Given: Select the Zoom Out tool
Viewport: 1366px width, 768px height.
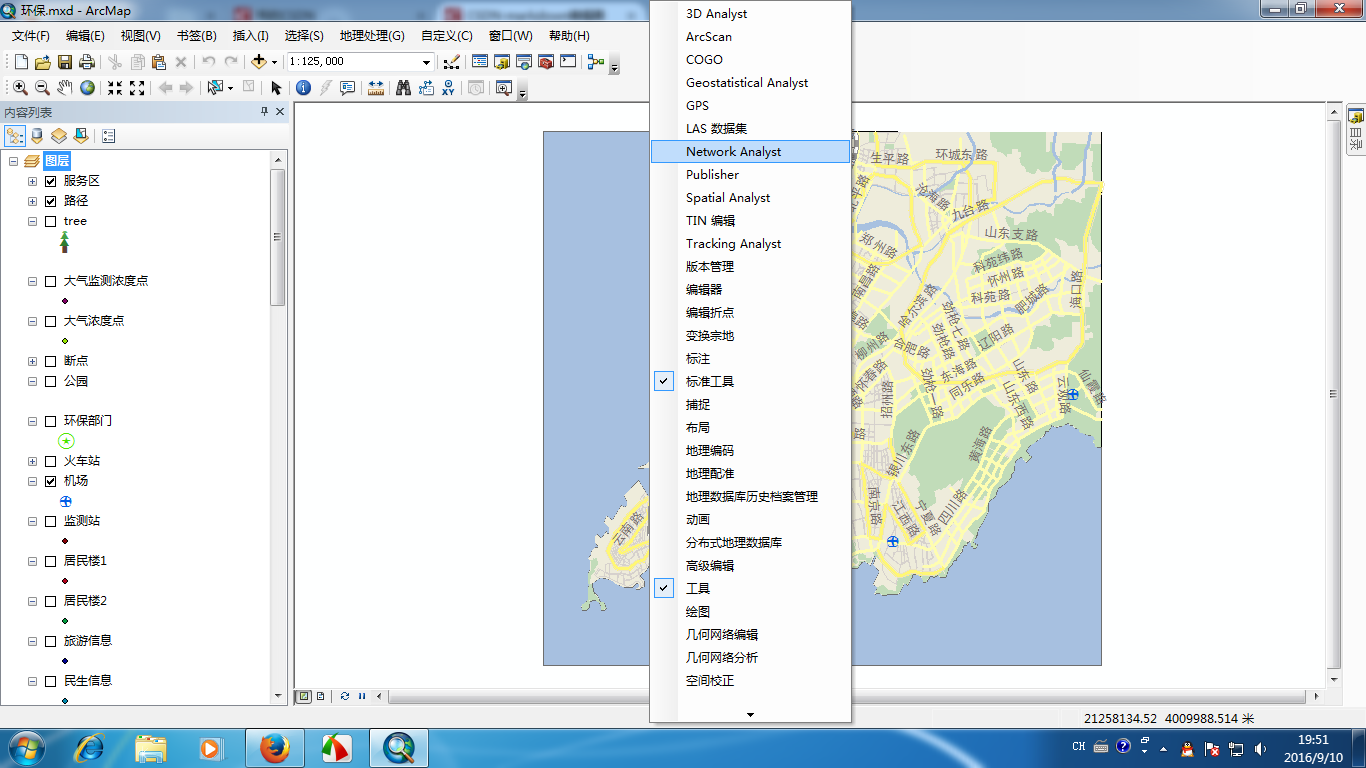Looking at the screenshot, I should 43,88.
